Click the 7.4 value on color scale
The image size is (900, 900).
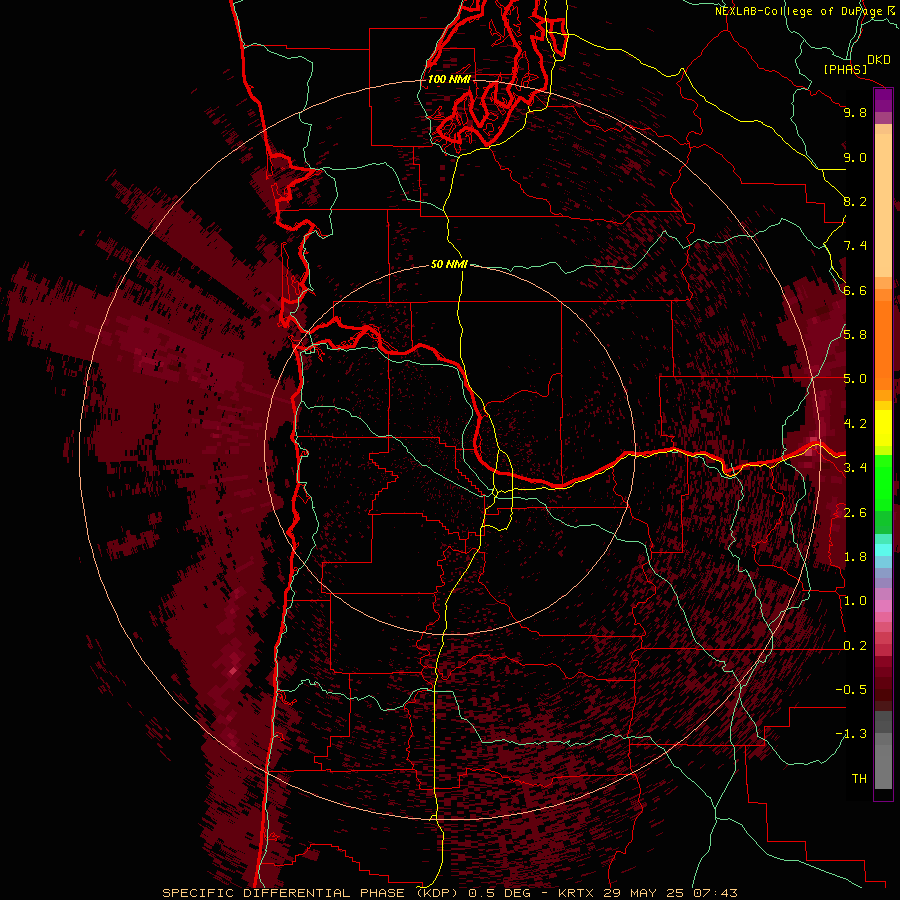tap(855, 246)
